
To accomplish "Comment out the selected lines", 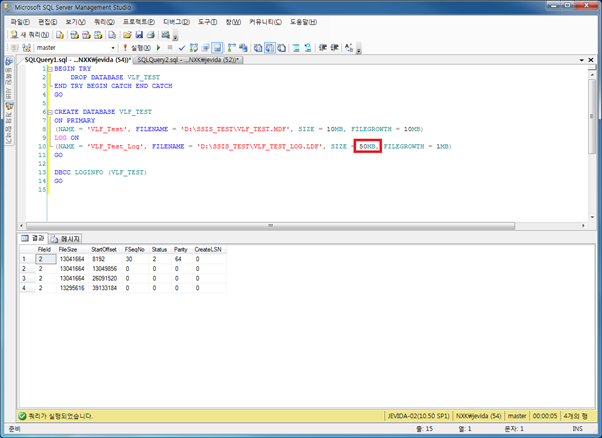I will pos(296,48).
